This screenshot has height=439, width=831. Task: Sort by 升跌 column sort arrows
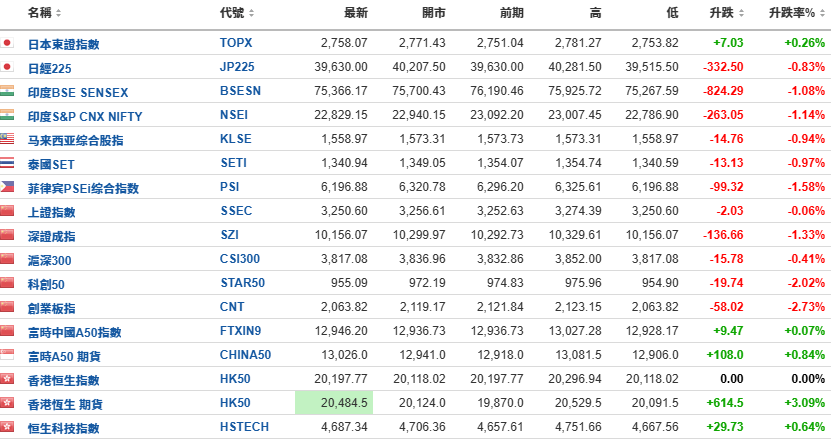tap(741, 13)
